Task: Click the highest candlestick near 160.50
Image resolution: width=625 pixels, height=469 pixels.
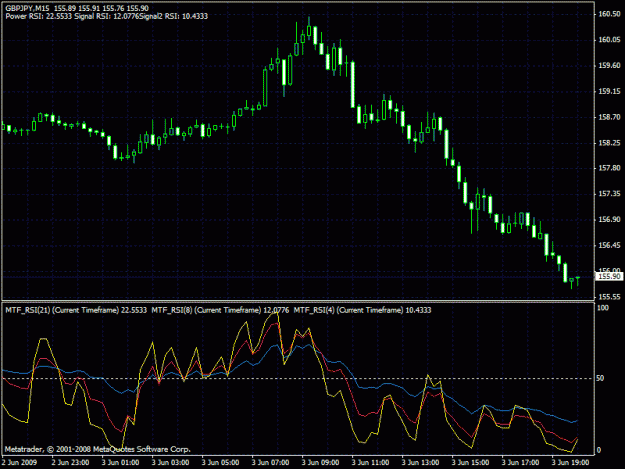Action: [x=309, y=30]
